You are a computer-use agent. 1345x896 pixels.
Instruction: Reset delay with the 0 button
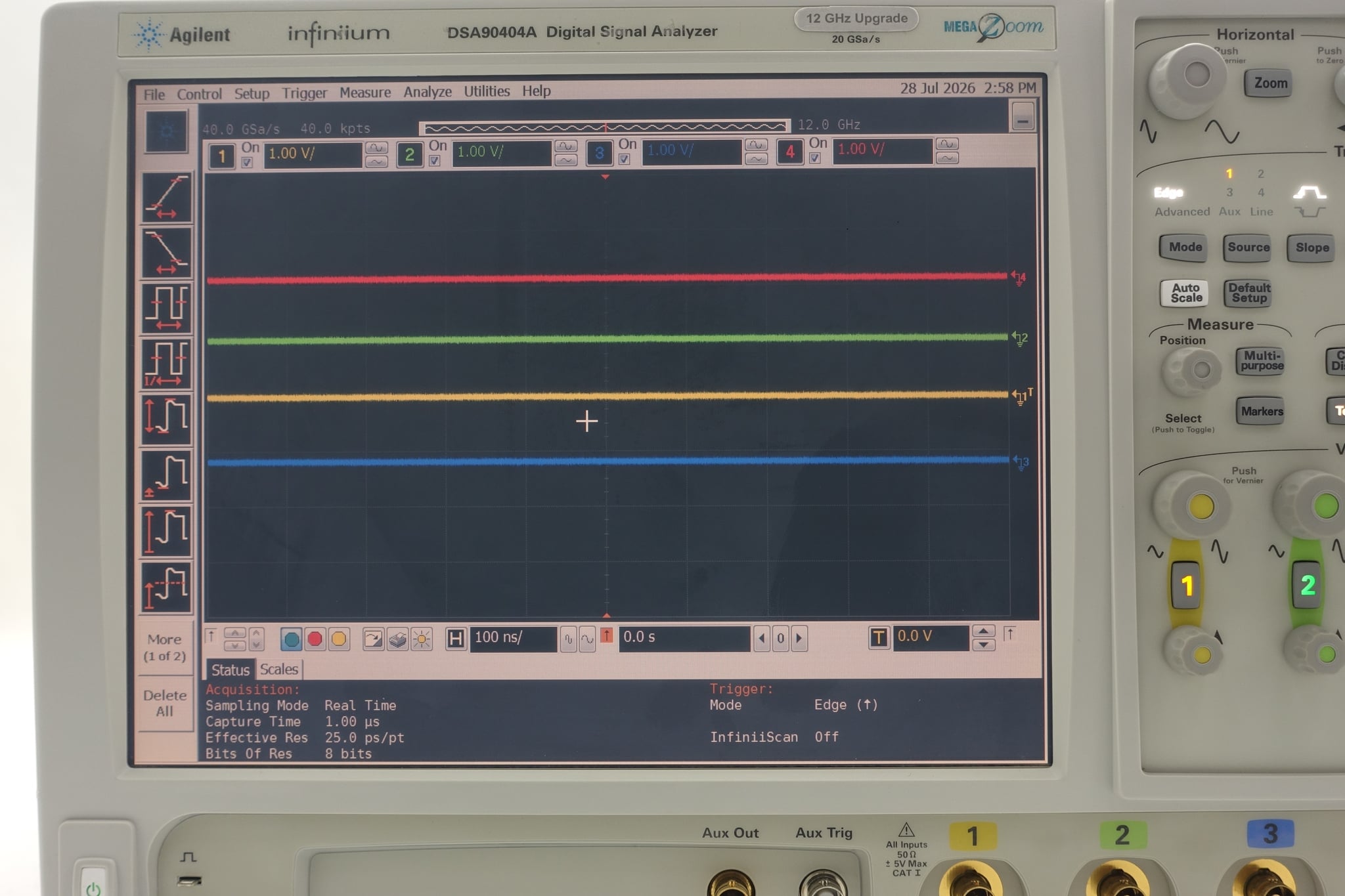pyautogui.click(x=780, y=637)
